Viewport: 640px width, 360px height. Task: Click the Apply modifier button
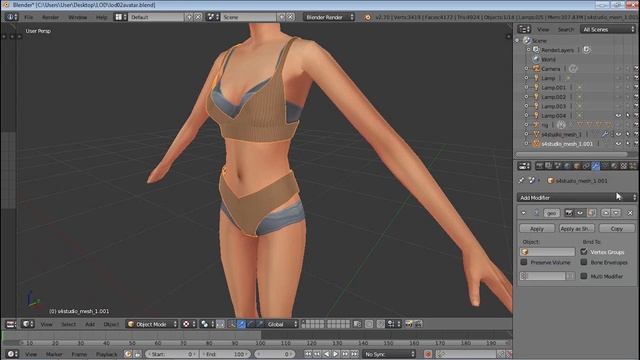pos(537,229)
